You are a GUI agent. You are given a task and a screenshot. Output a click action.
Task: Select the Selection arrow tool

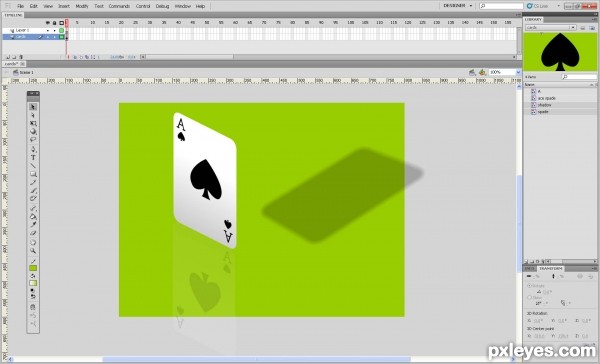click(33, 107)
